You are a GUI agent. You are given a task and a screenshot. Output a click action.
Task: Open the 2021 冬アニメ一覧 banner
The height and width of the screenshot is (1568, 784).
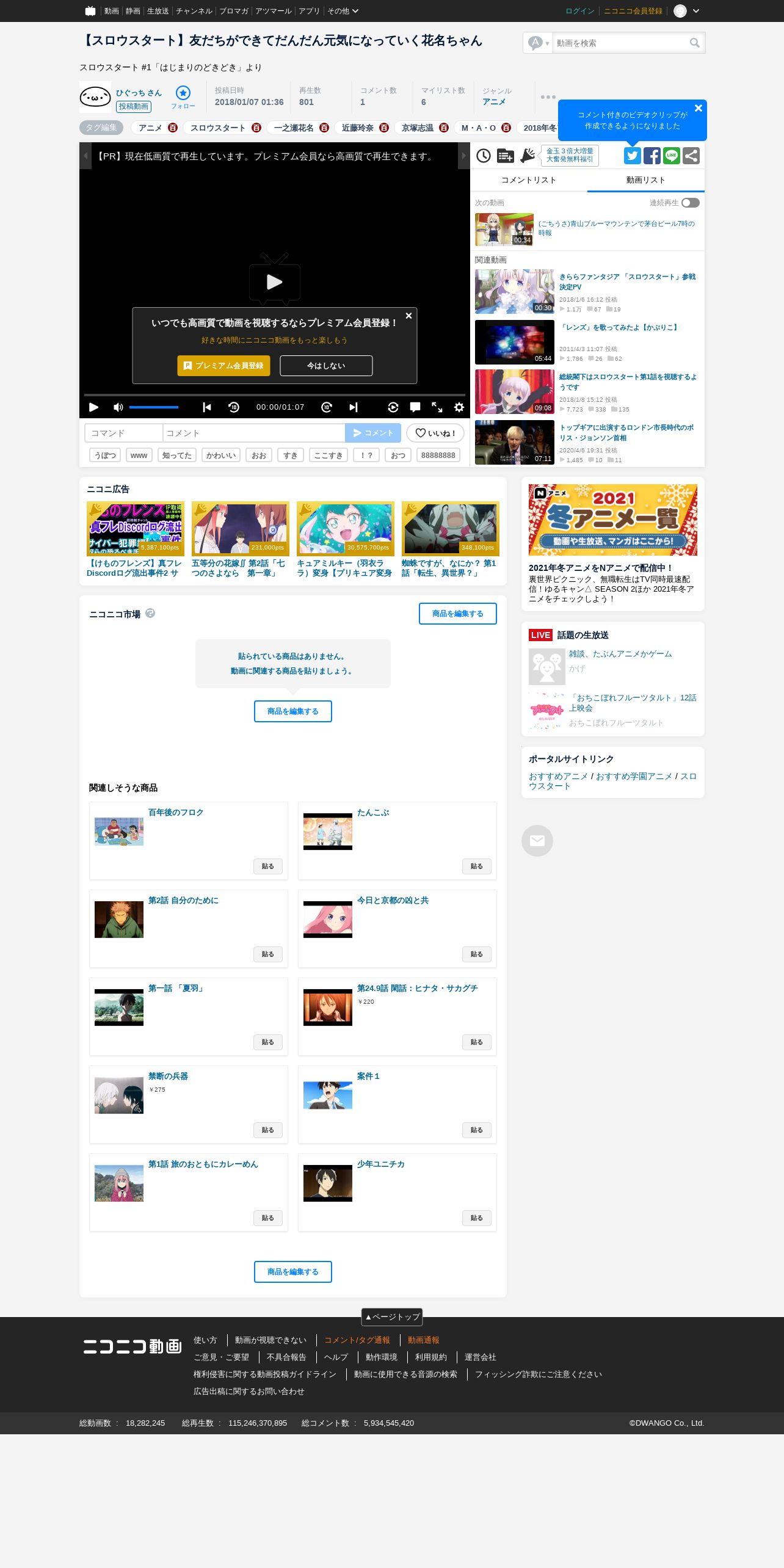tap(613, 520)
